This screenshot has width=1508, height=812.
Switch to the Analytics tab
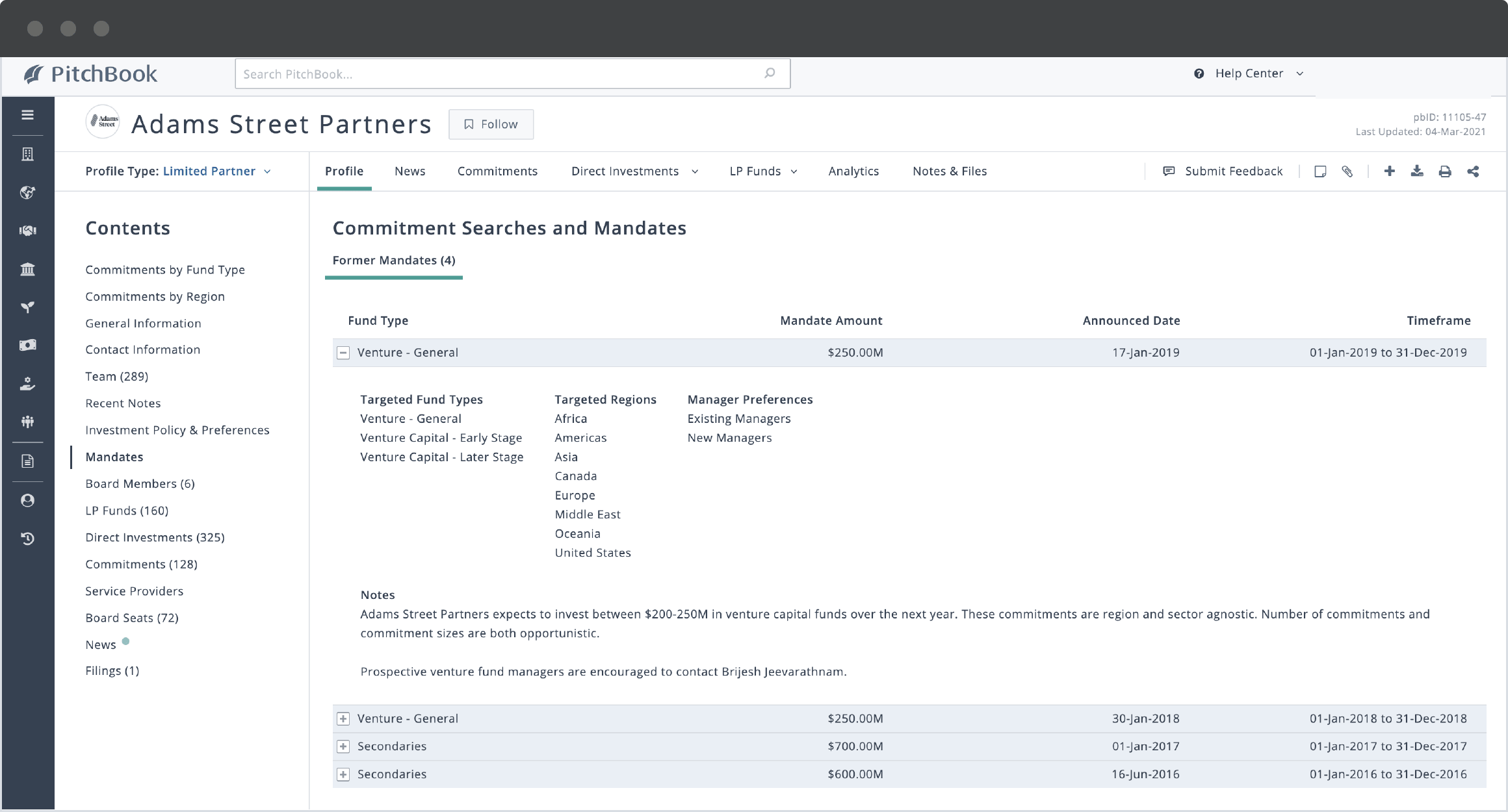(x=853, y=171)
